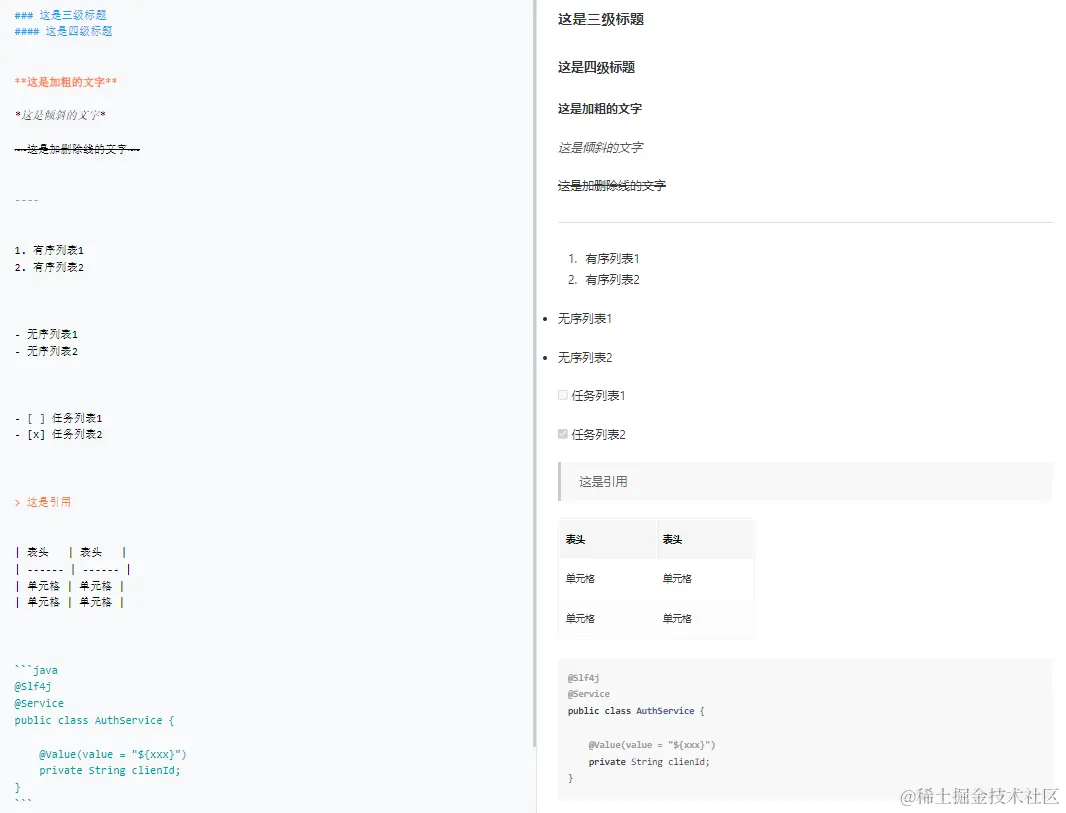The width and height of the screenshot is (1066, 813).
Task: Toggle the checked '任务列表2' checkbox in preview
Action: coord(563,434)
